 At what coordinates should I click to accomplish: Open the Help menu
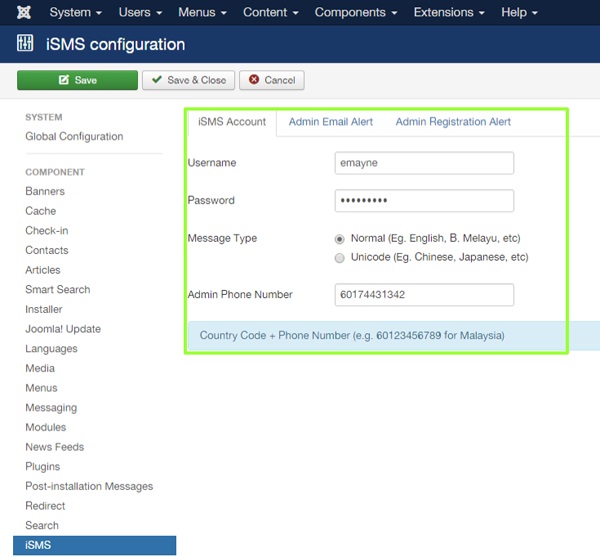pyautogui.click(x=519, y=12)
